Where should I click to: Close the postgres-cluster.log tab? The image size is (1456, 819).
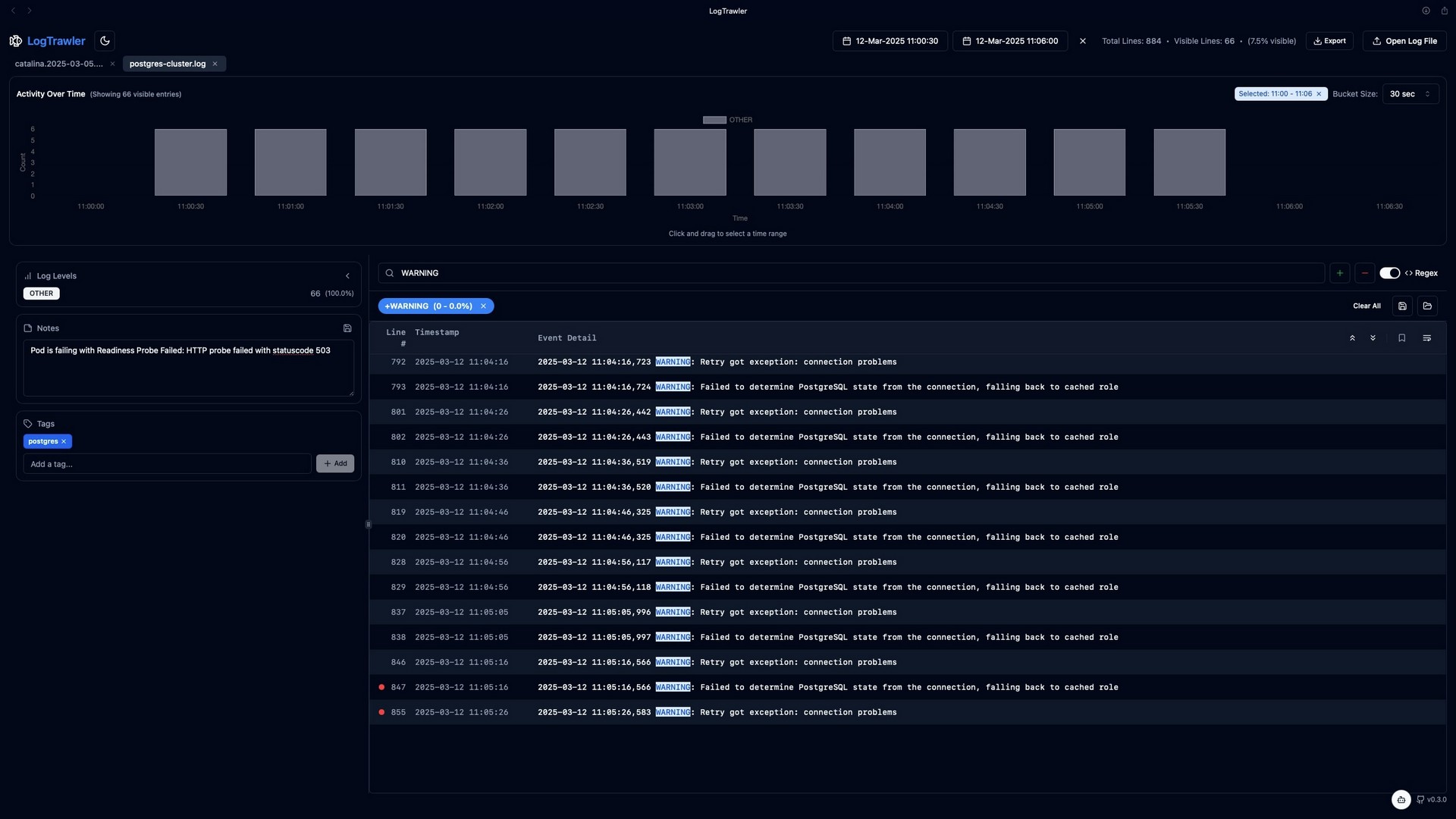[x=215, y=64]
